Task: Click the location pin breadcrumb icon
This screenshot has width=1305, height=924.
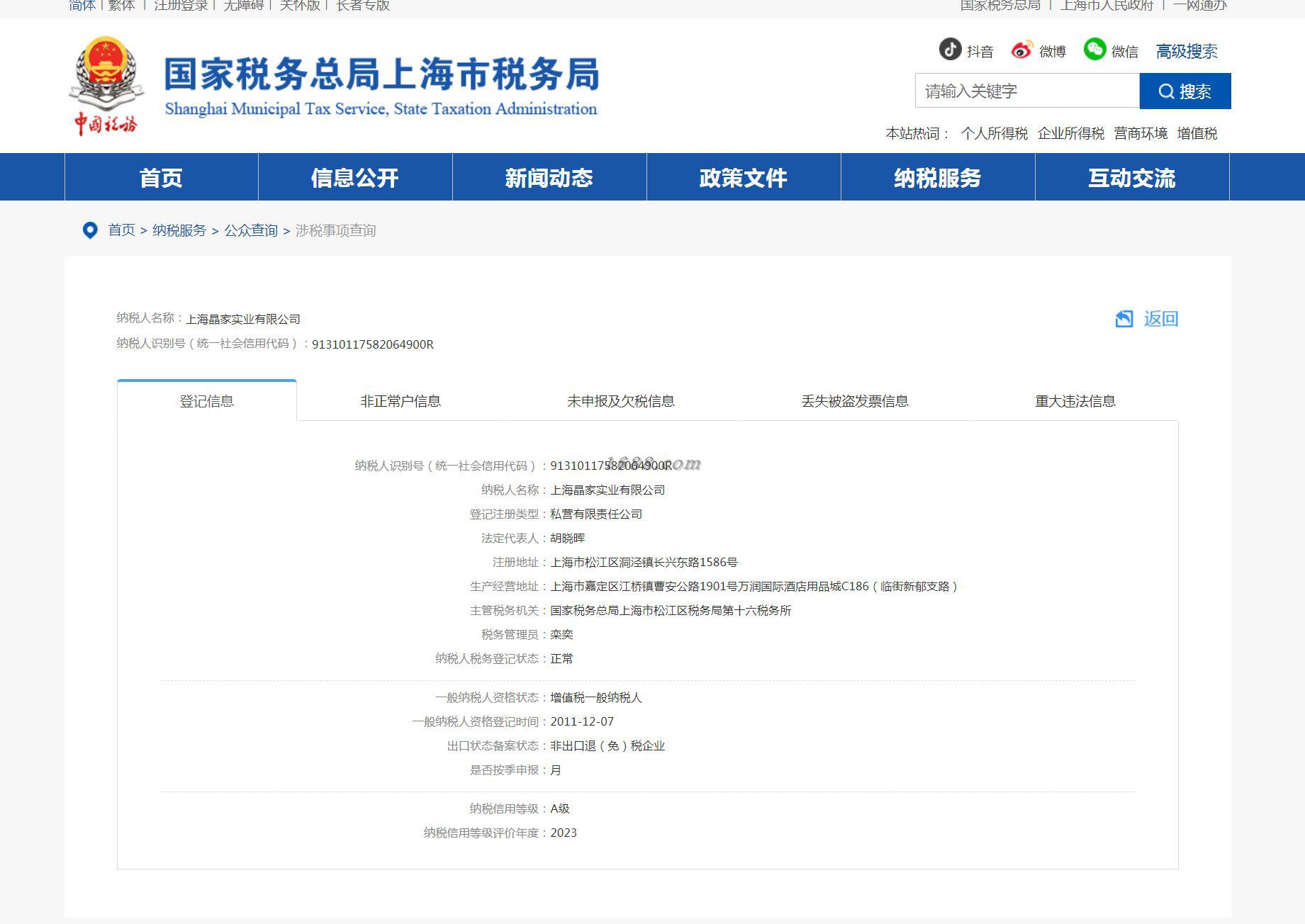Action: pyautogui.click(x=90, y=230)
